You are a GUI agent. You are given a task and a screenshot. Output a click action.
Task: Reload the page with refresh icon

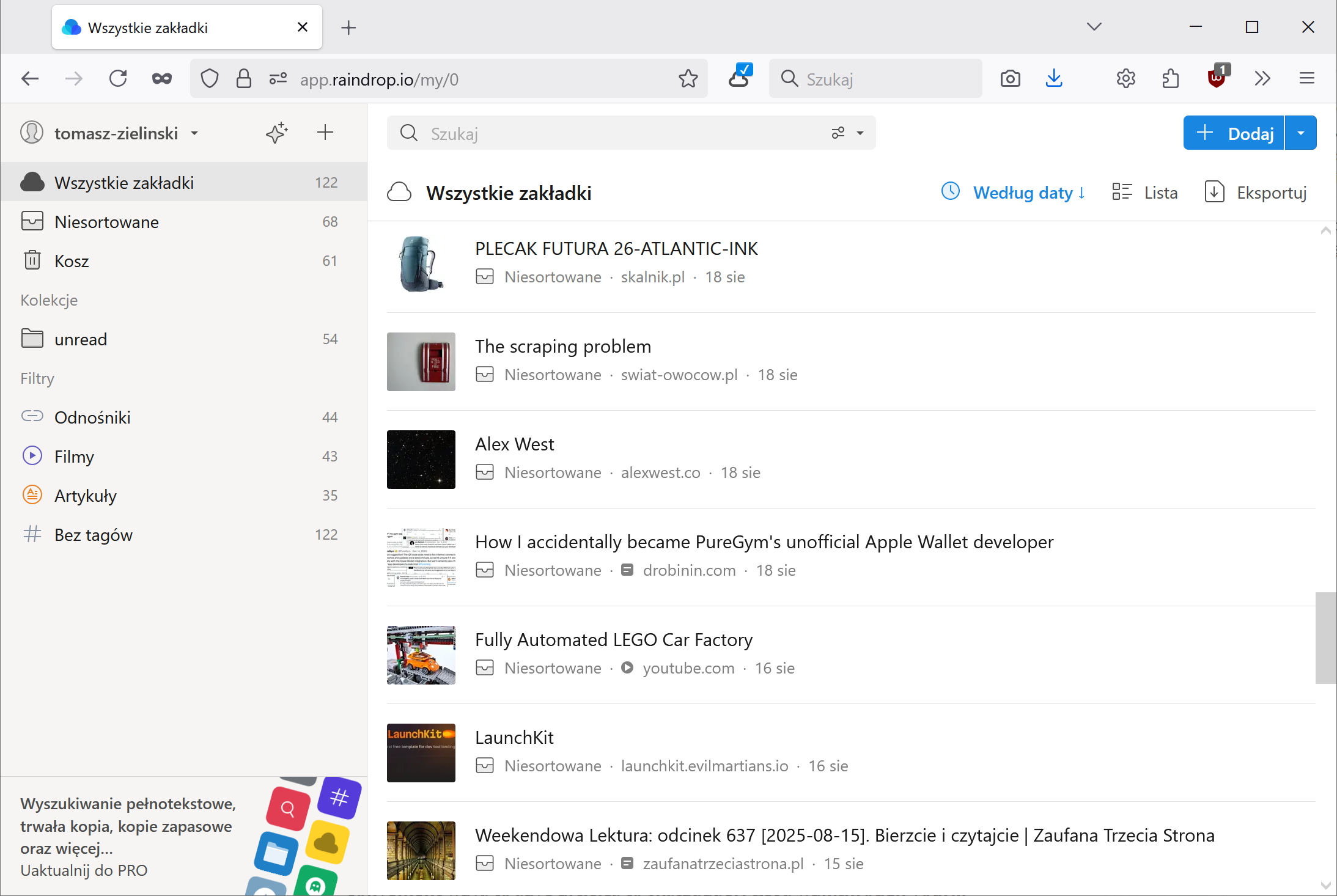point(118,78)
